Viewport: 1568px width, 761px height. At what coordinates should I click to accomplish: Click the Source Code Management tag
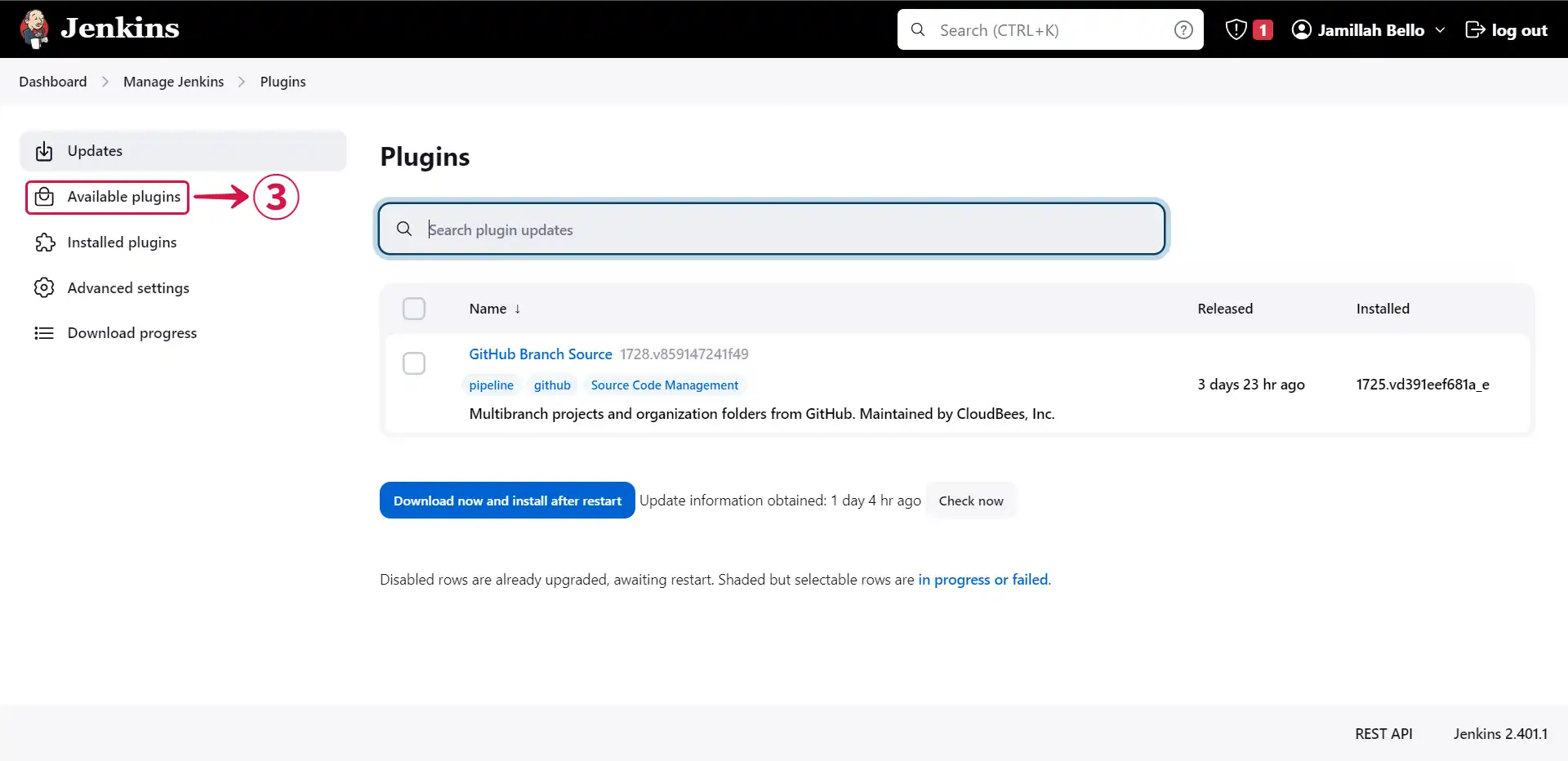tap(665, 385)
